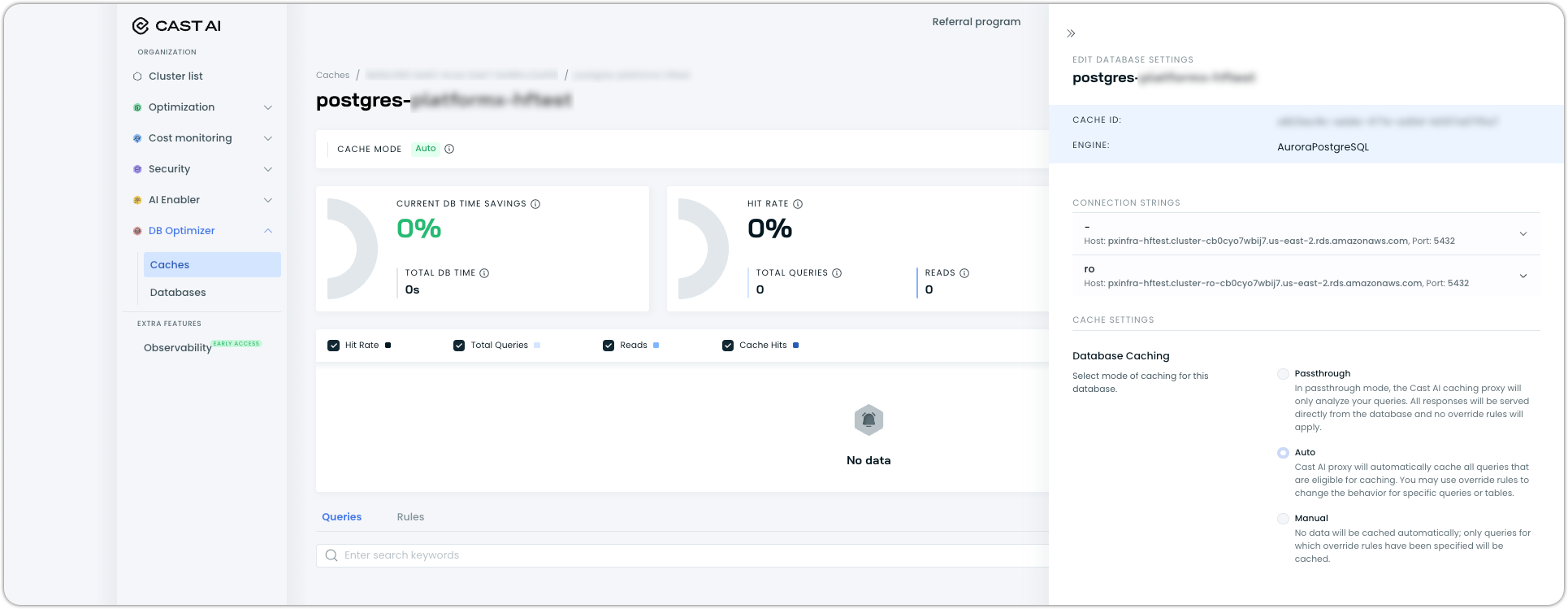Viewport: 1568px width, 609px height.
Task: Click the Cache Hits legend color swatch
Action: click(795, 346)
